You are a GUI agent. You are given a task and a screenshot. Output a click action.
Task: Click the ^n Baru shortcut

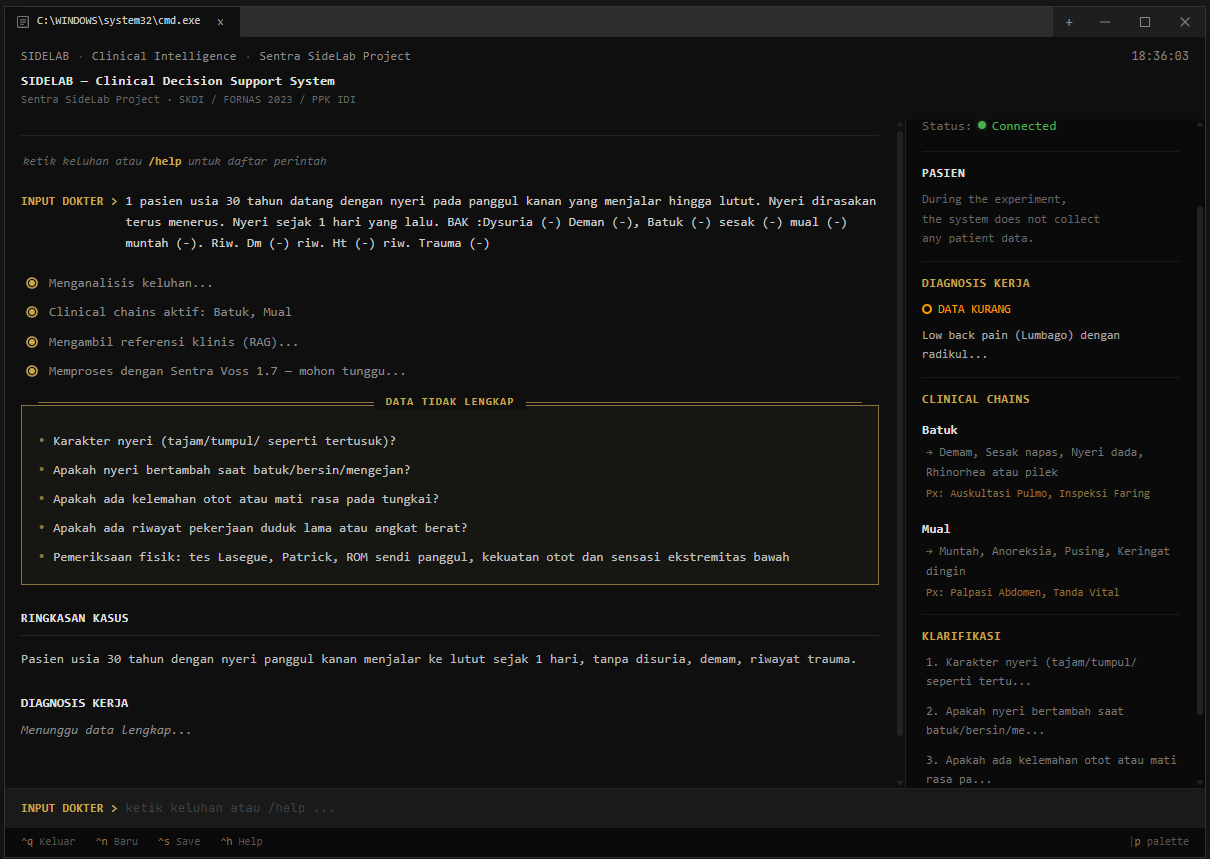(x=117, y=841)
